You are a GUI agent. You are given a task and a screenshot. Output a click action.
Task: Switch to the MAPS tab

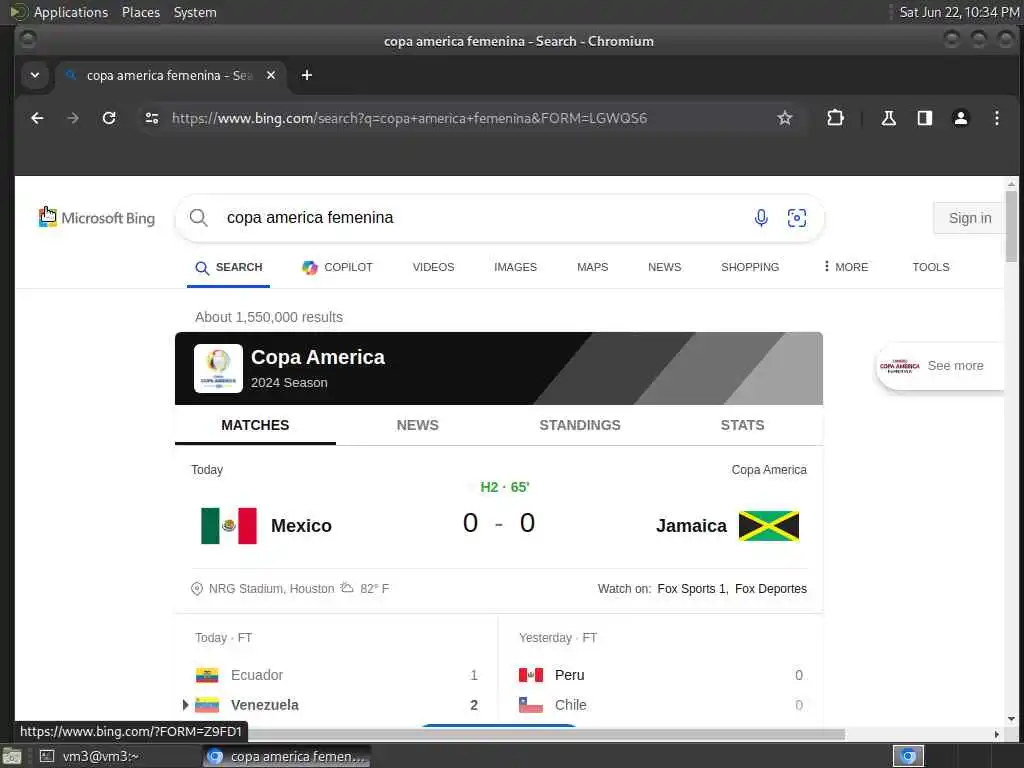(x=592, y=267)
